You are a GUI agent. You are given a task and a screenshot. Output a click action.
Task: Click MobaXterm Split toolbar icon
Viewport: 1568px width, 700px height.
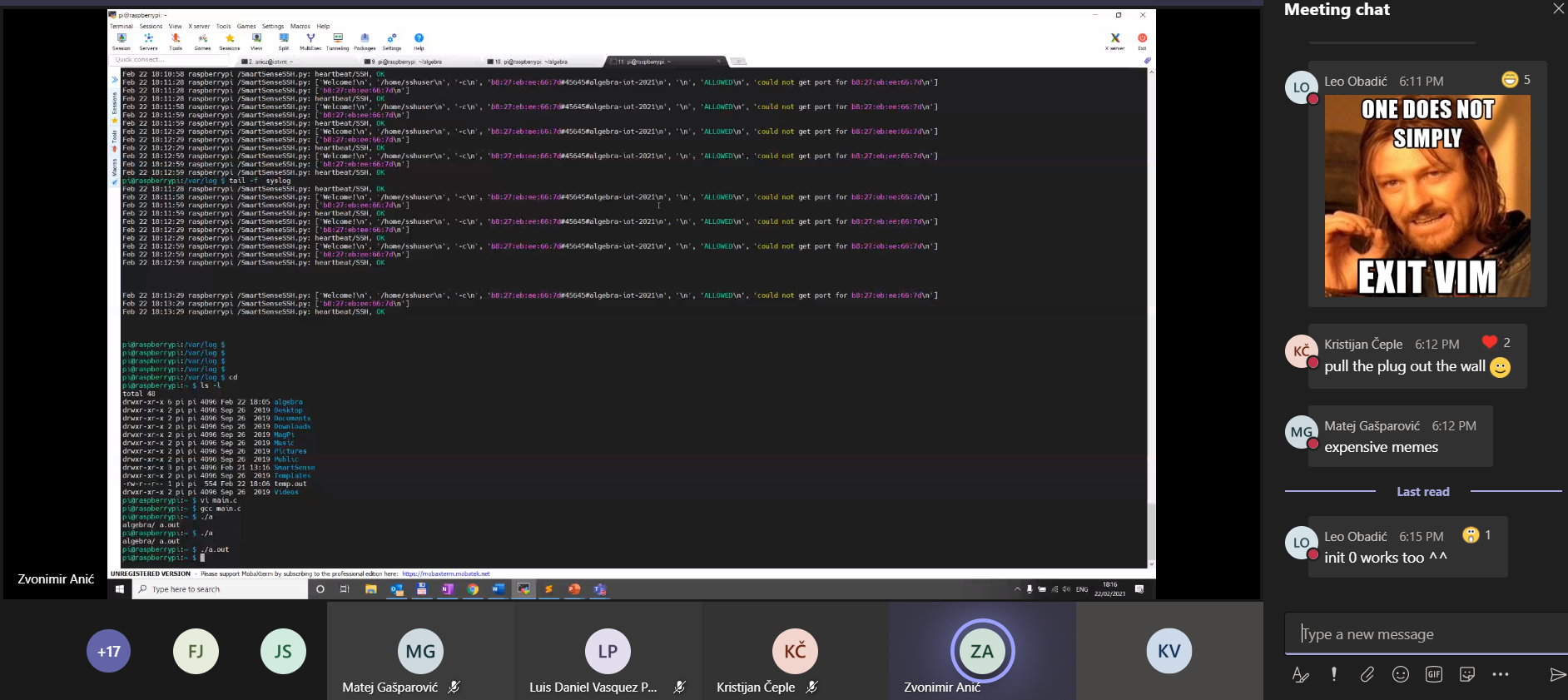point(284,42)
